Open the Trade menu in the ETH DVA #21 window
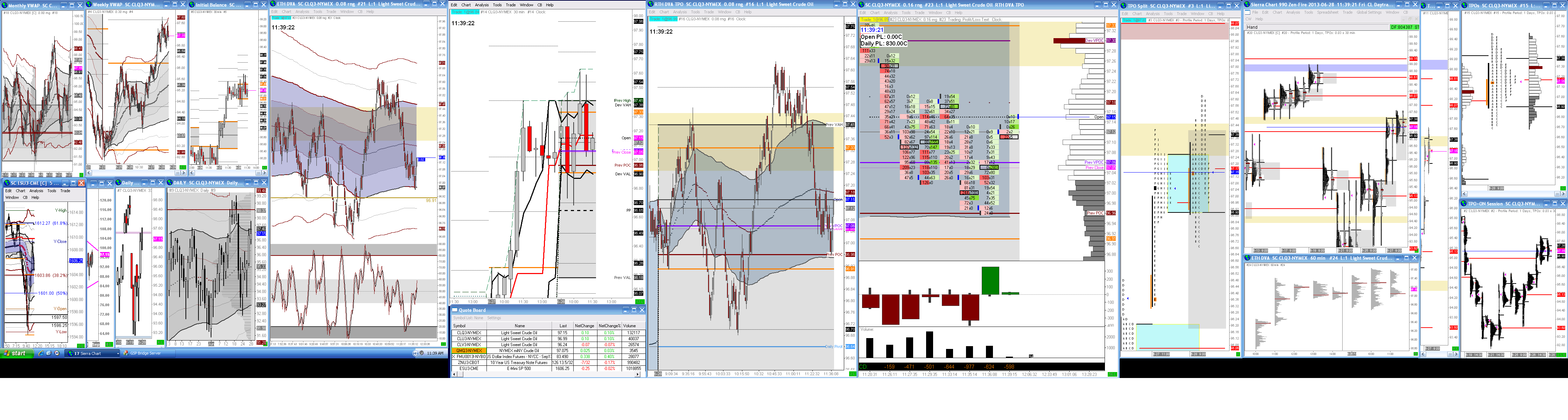 pos(331,12)
